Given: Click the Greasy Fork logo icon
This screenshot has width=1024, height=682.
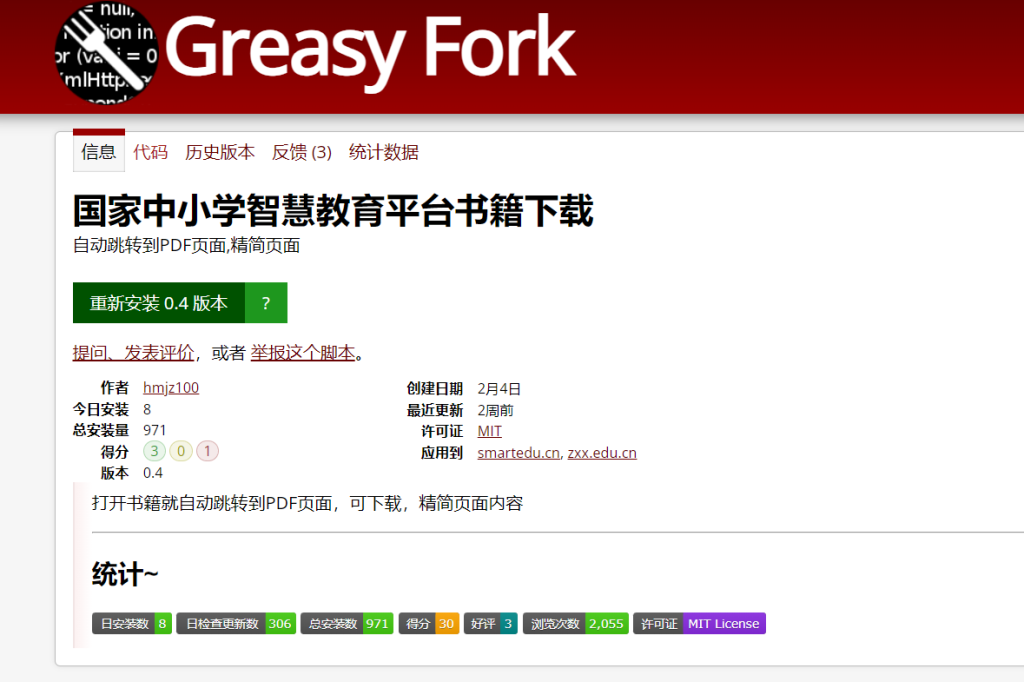Looking at the screenshot, I should pos(106,54).
